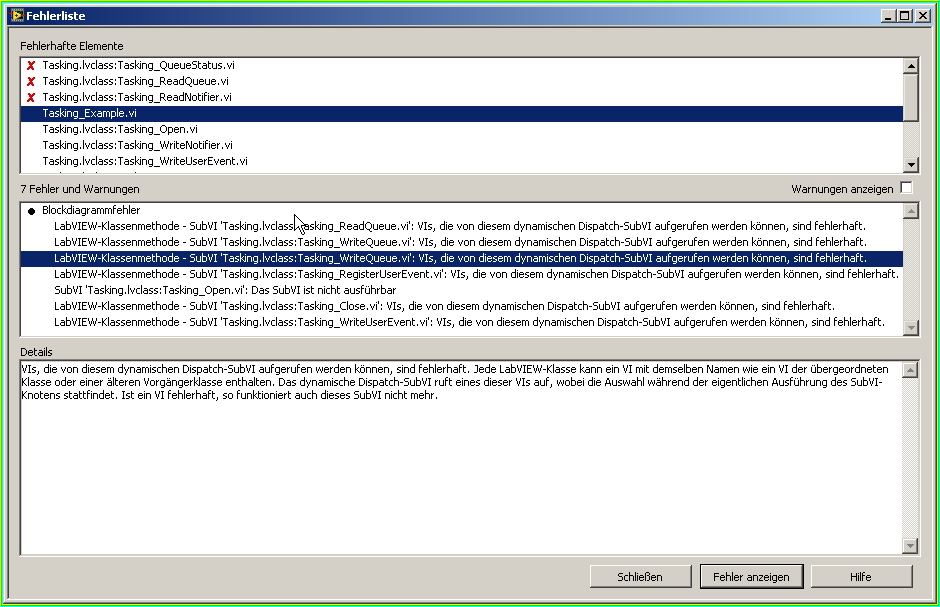
Task: Click the Fehler anzeigen button
Action: tap(751, 576)
